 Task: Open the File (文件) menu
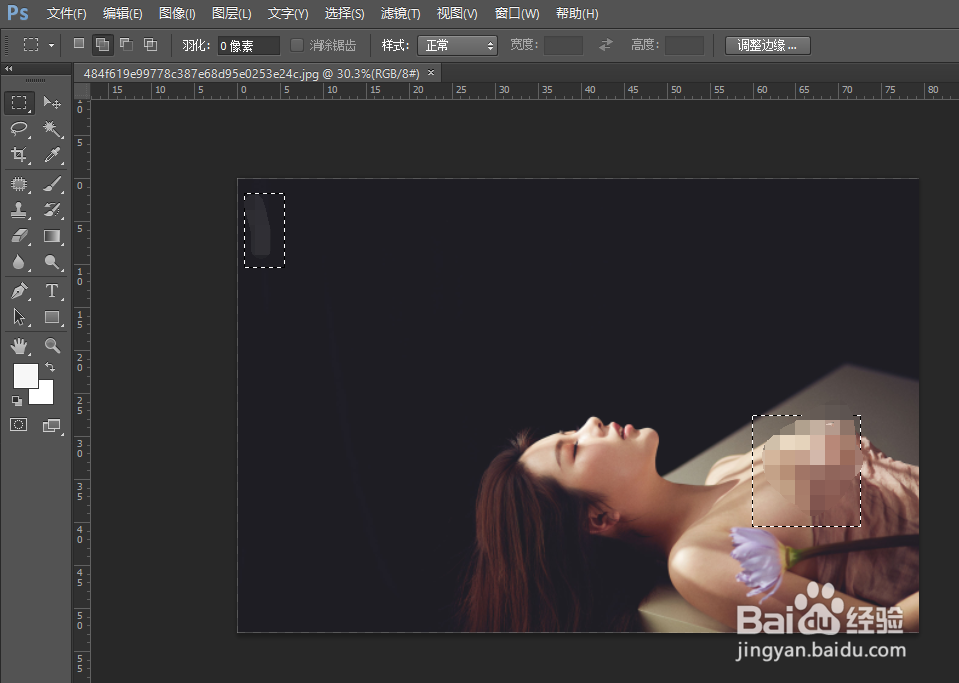click(67, 13)
